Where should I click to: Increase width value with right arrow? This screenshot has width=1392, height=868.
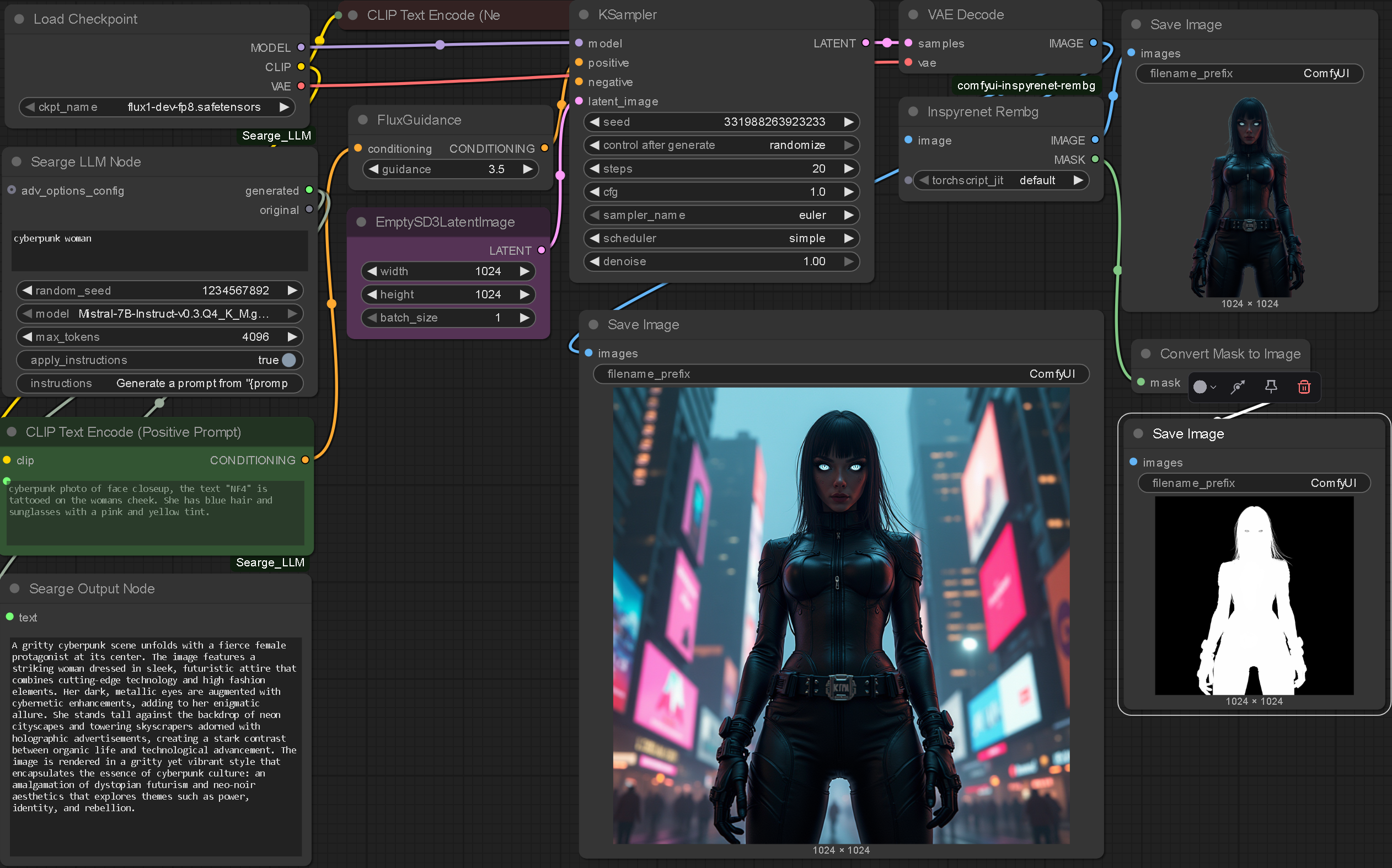pyautogui.click(x=524, y=271)
